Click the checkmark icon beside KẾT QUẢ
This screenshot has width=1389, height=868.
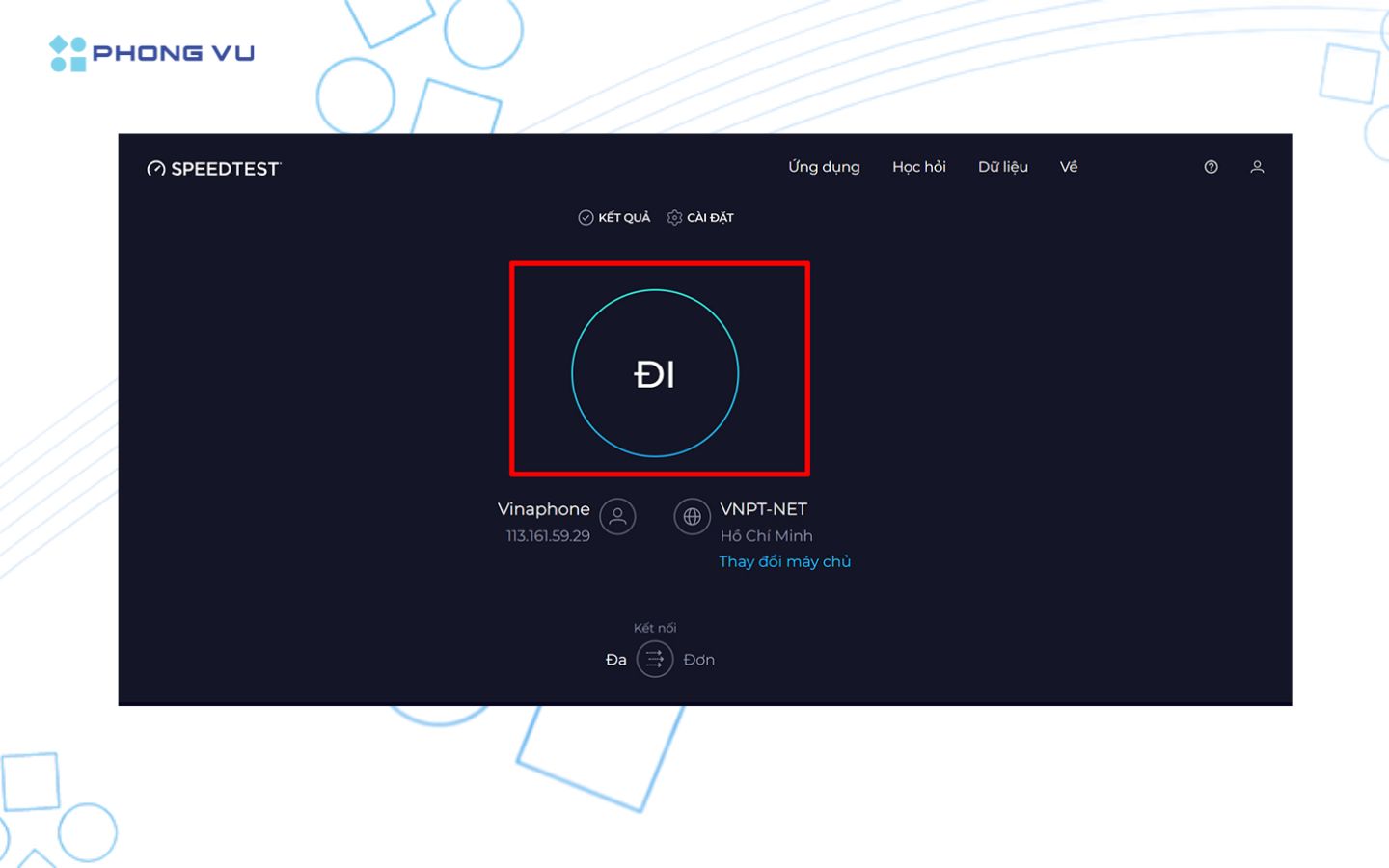coord(586,217)
